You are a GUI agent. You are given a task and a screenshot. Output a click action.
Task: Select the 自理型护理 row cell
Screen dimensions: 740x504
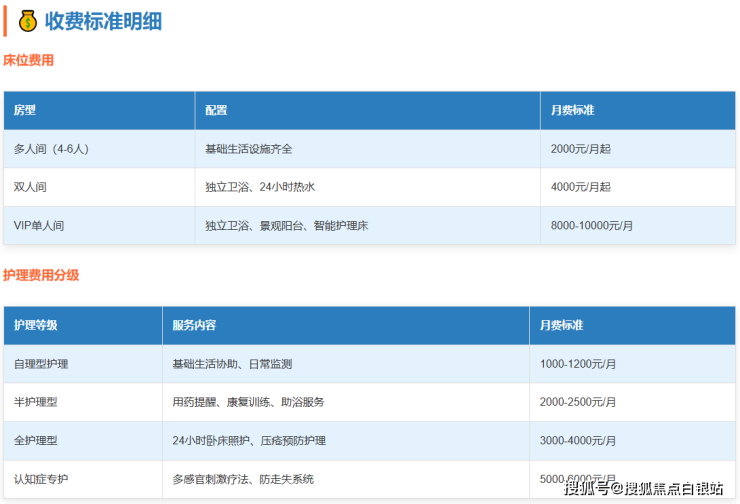pyautogui.click(x=41, y=364)
